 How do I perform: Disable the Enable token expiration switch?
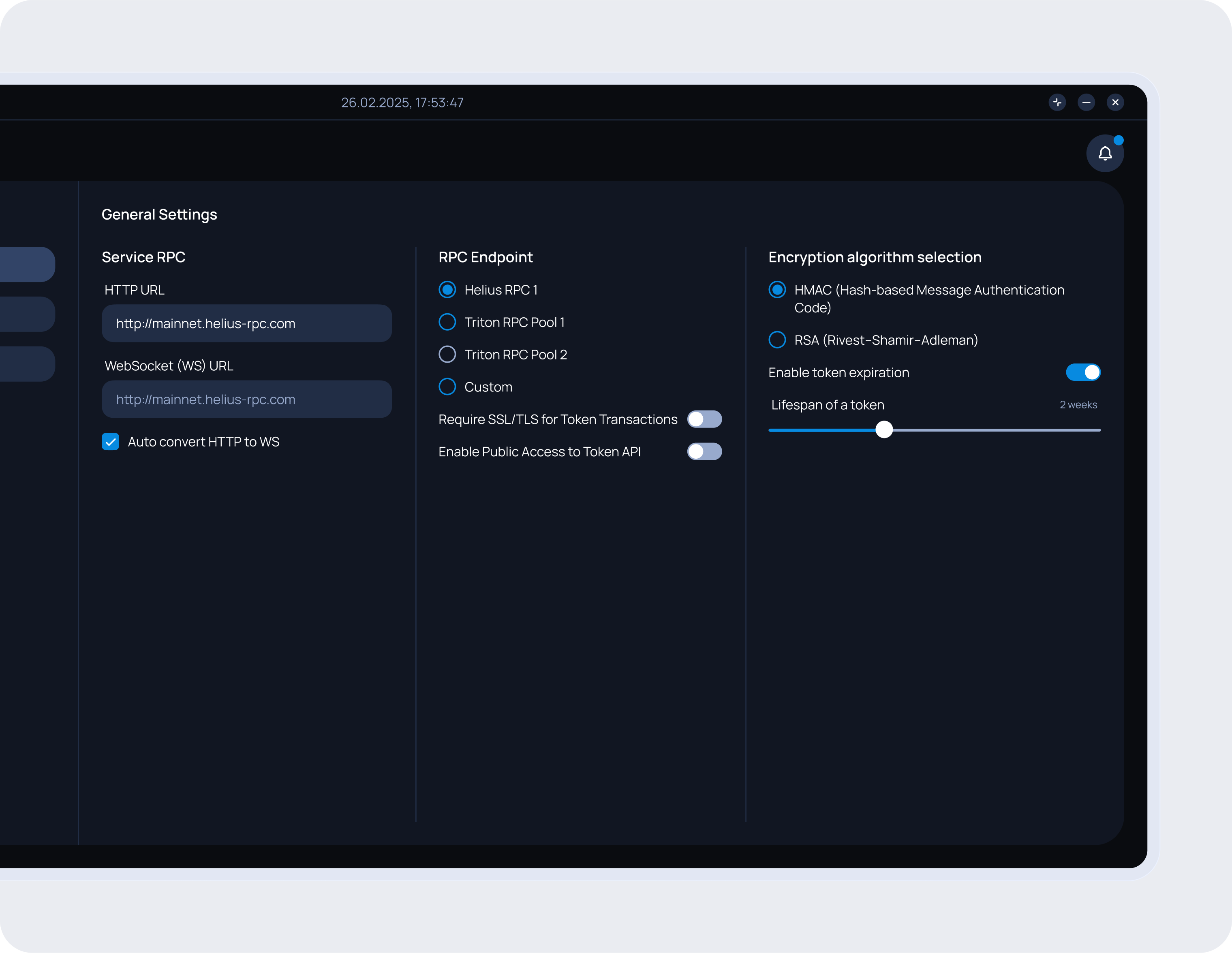pyautogui.click(x=1082, y=372)
